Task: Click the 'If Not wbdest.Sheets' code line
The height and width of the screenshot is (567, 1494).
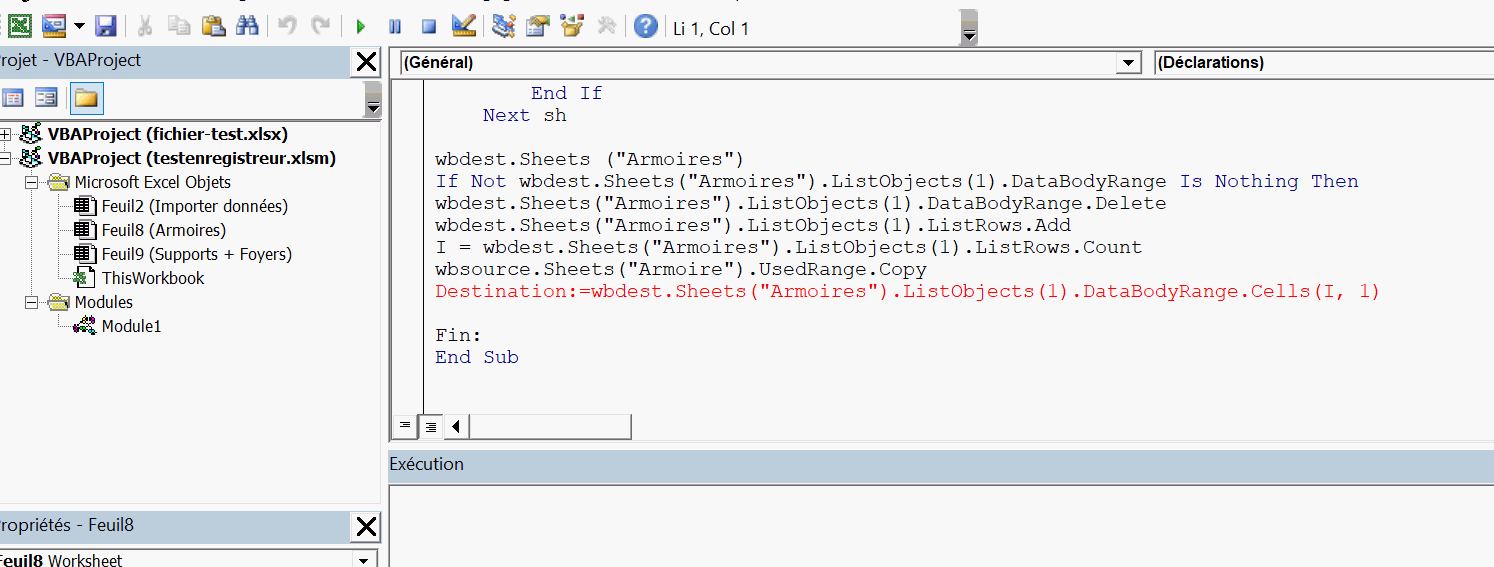Action: tap(897, 182)
